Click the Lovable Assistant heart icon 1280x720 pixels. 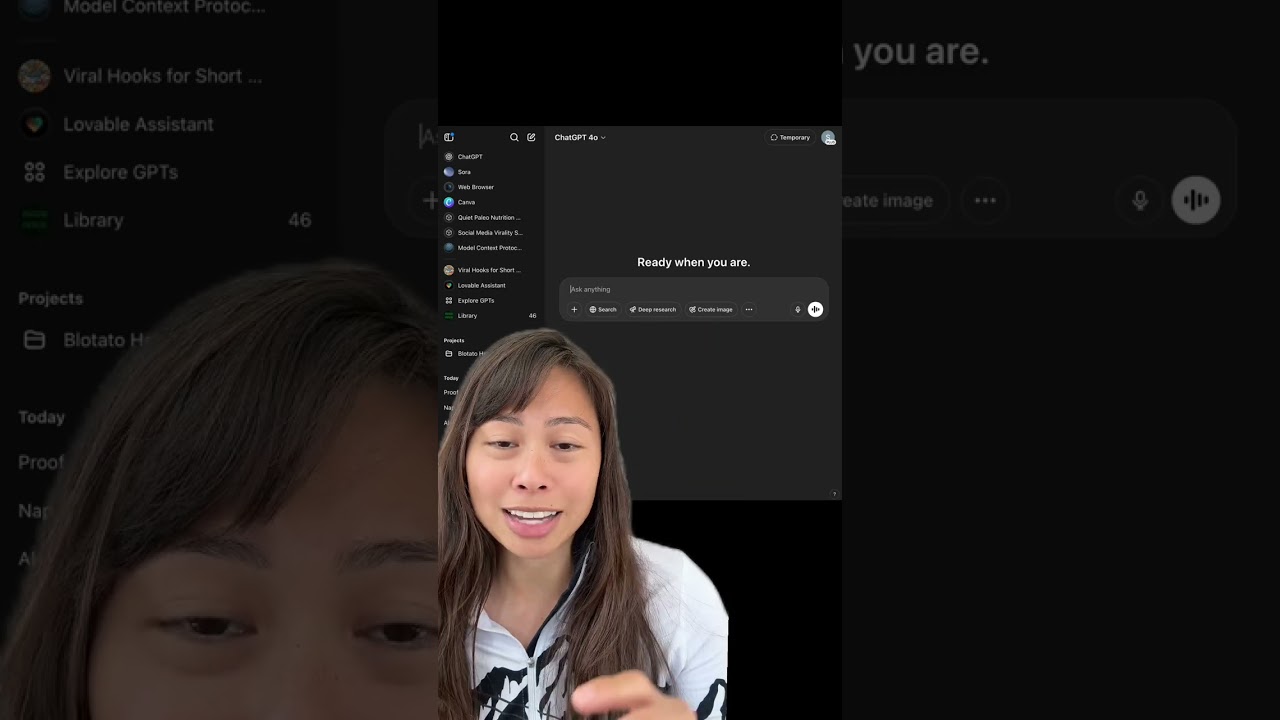point(449,285)
